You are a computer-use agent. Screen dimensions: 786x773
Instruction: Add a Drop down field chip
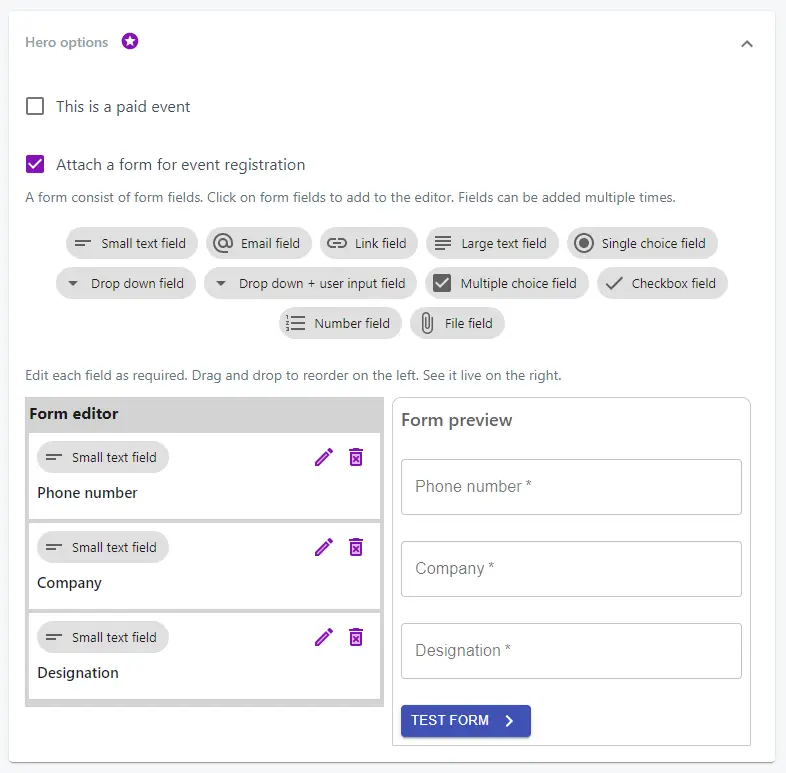click(x=126, y=283)
